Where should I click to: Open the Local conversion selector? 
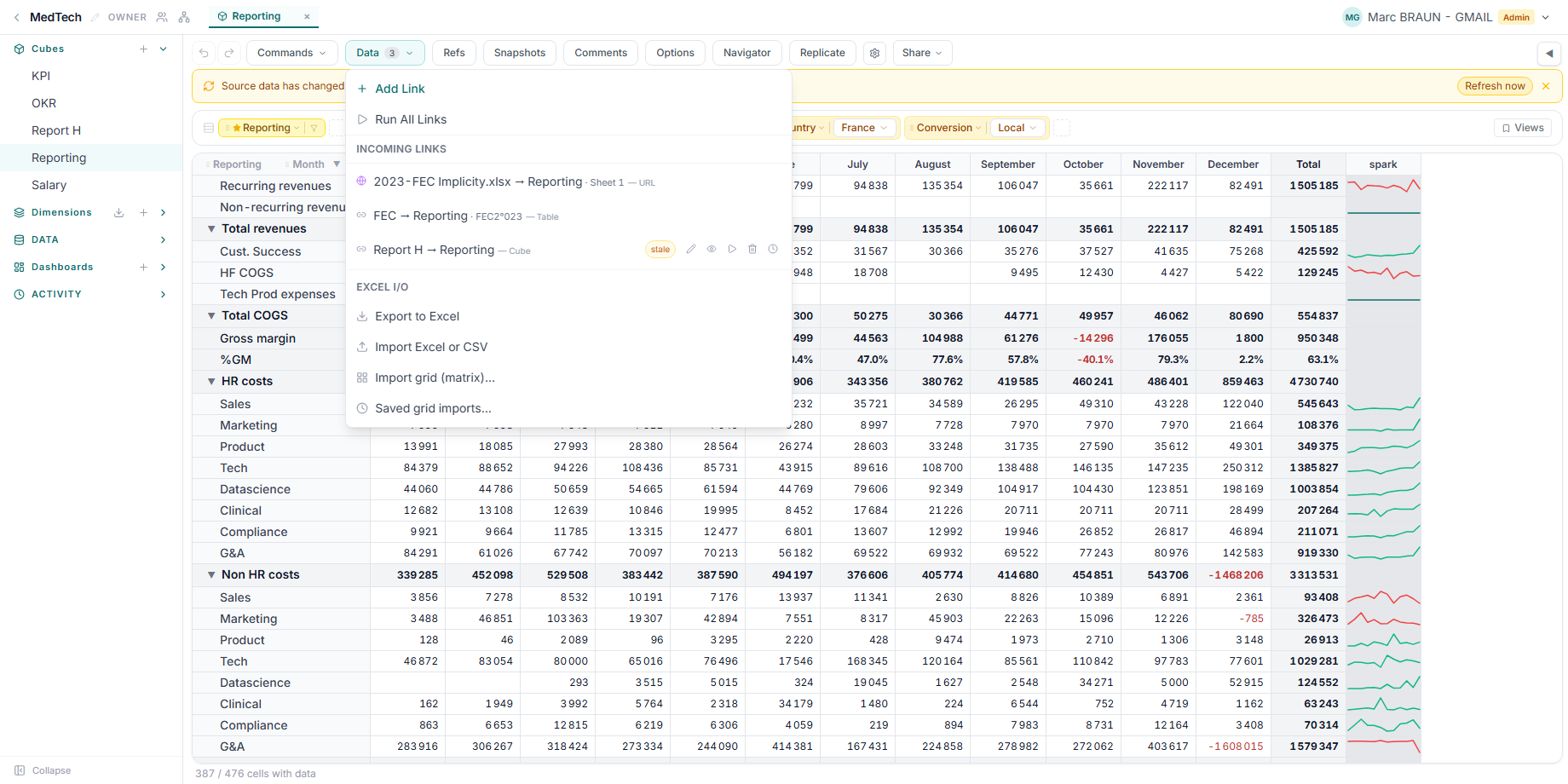1017,128
